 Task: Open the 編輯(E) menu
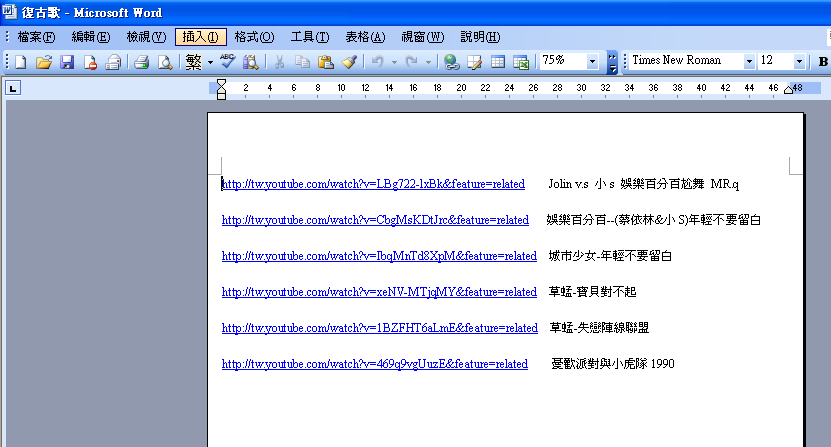(x=91, y=37)
